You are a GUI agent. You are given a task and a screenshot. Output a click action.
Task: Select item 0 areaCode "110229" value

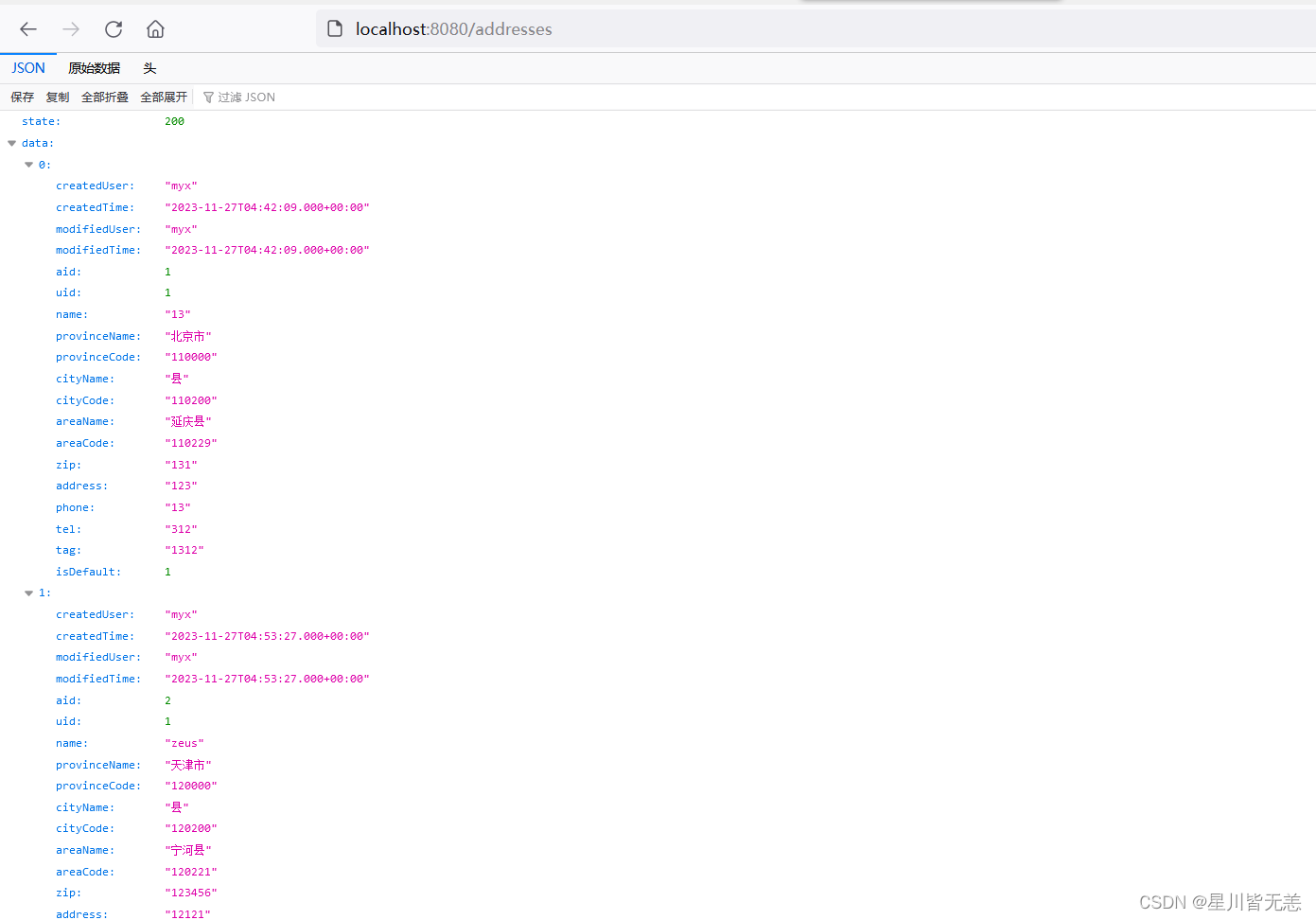tap(191, 443)
